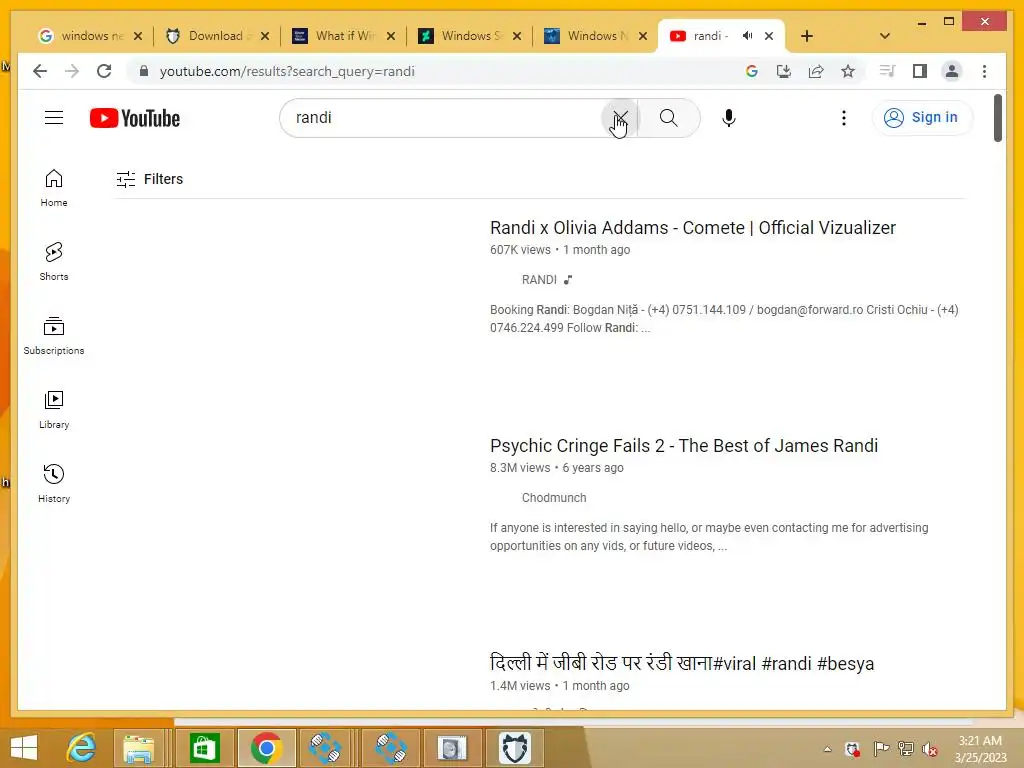Run search with magnifier button

point(668,118)
